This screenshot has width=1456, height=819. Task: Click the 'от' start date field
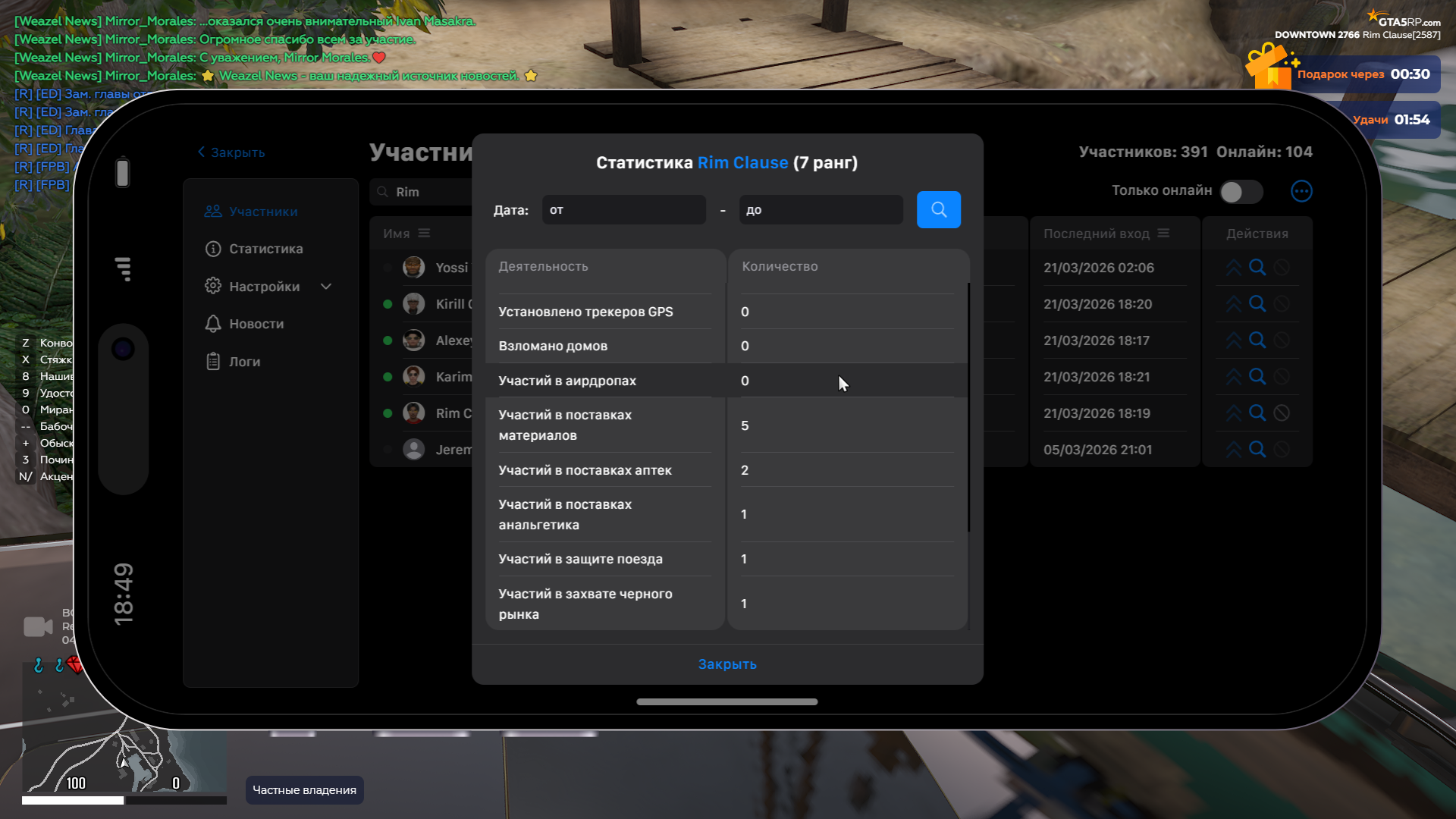click(x=623, y=210)
